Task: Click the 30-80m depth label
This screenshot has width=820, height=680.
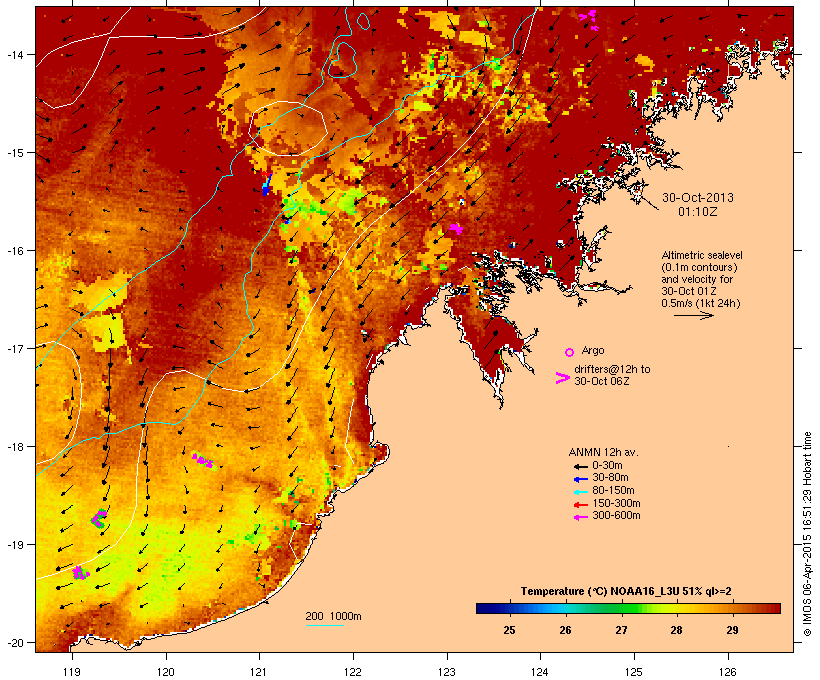Action: pyautogui.click(x=610, y=478)
